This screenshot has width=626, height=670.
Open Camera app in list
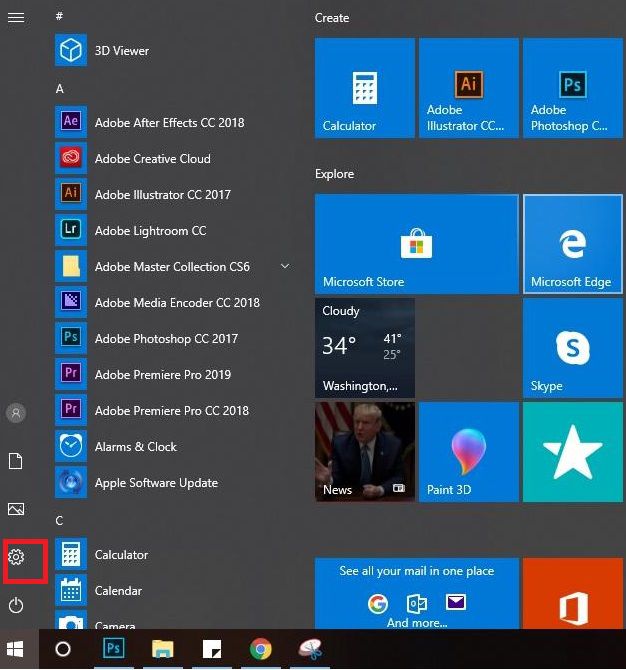coord(175,620)
